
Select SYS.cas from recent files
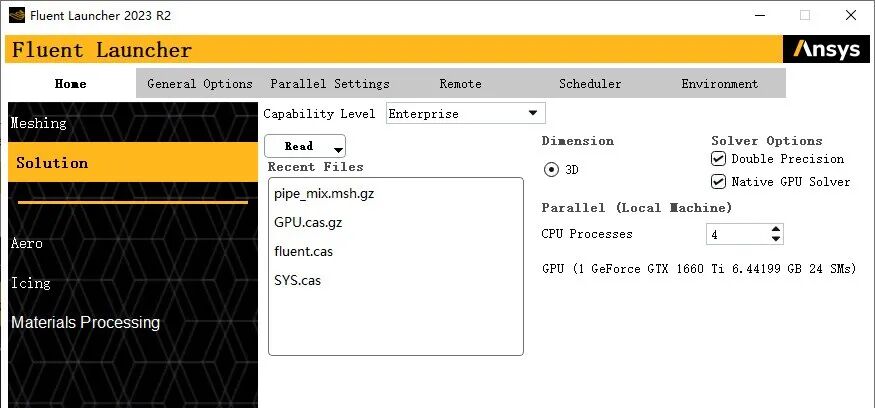pyautogui.click(x=297, y=280)
